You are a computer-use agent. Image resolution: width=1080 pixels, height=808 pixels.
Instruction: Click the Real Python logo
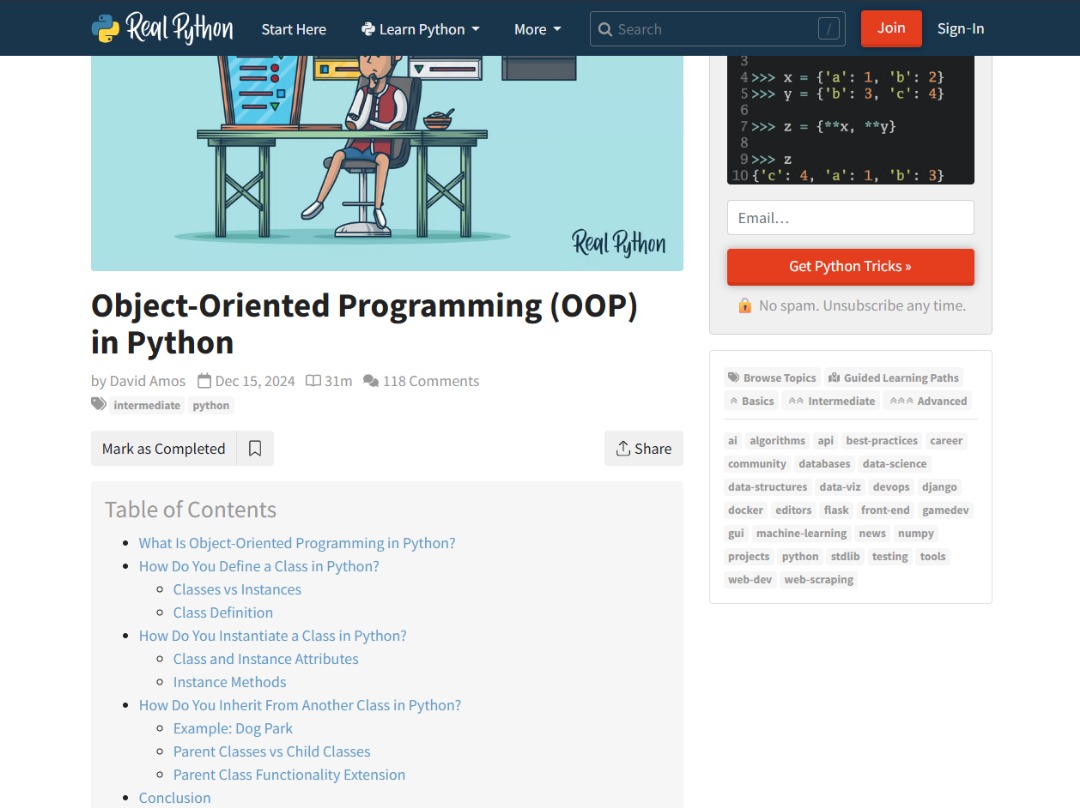coord(163,28)
